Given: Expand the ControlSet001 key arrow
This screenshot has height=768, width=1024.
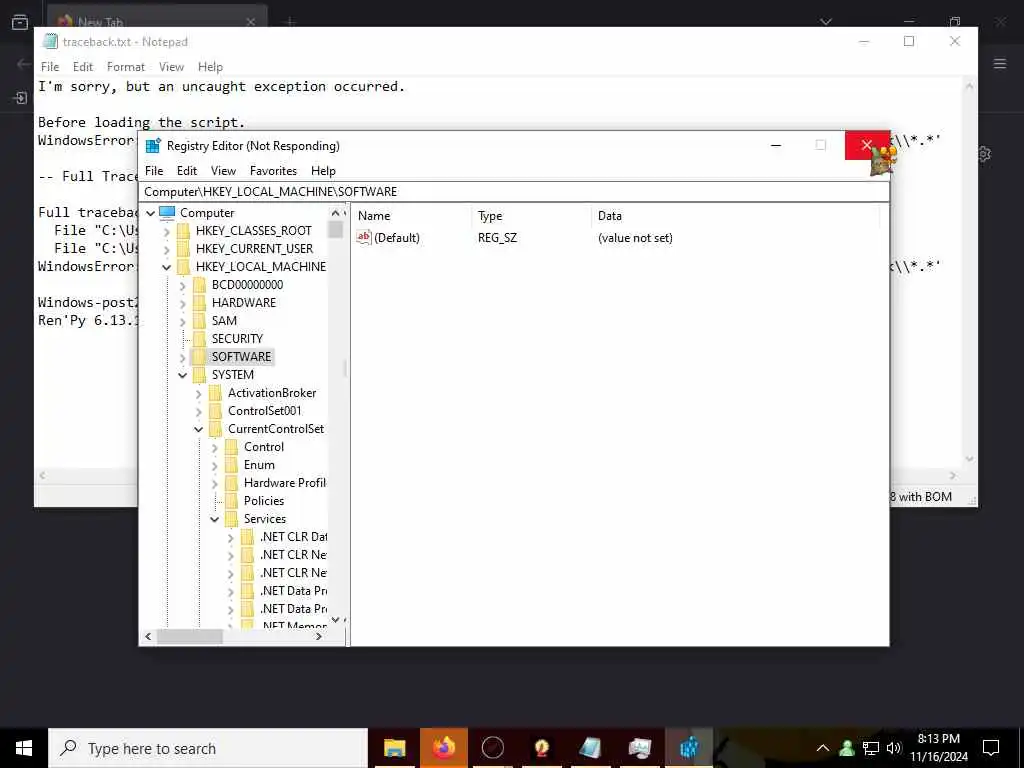Looking at the screenshot, I should [199, 411].
